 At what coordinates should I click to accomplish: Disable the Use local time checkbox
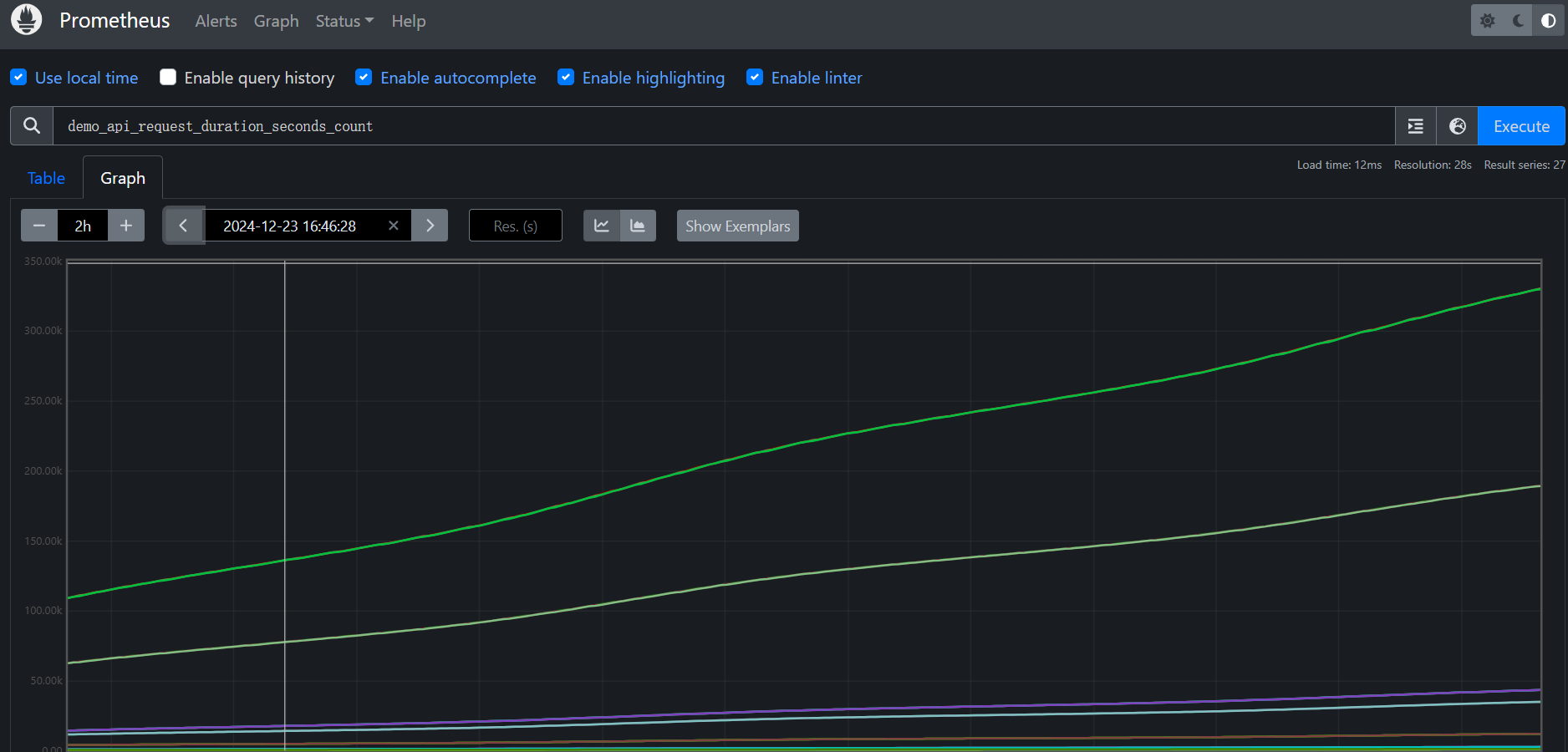18,78
